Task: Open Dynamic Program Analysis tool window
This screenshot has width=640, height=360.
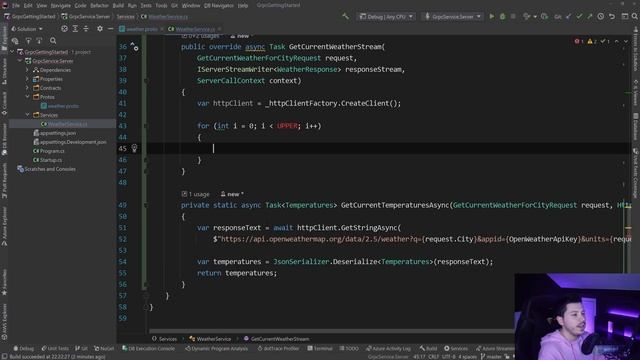Action: (x=216, y=349)
